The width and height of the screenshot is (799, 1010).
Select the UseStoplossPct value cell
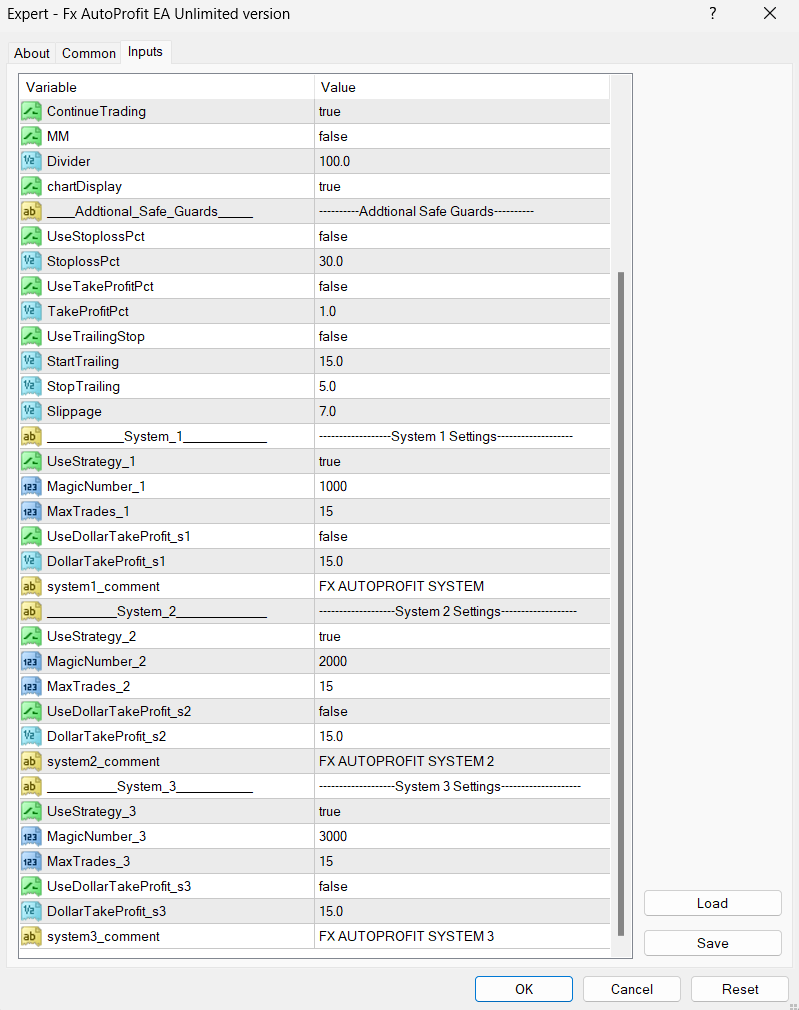(460, 236)
